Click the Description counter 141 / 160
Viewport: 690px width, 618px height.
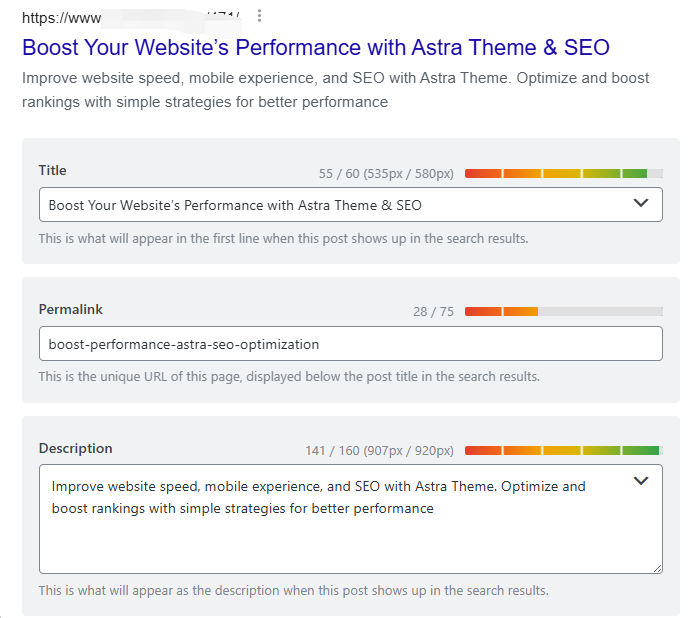point(379,451)
